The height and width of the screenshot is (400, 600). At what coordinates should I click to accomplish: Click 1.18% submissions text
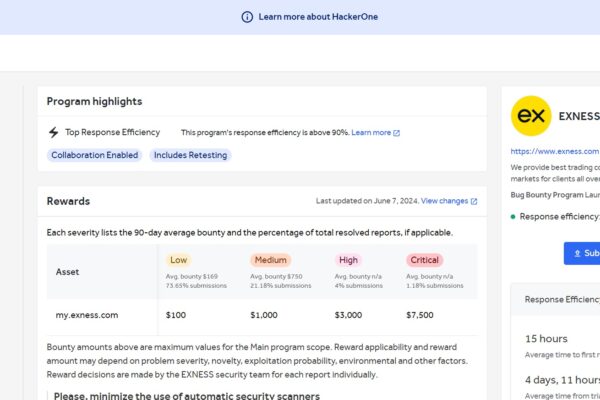pyautogui.click(x=435, y=286)
